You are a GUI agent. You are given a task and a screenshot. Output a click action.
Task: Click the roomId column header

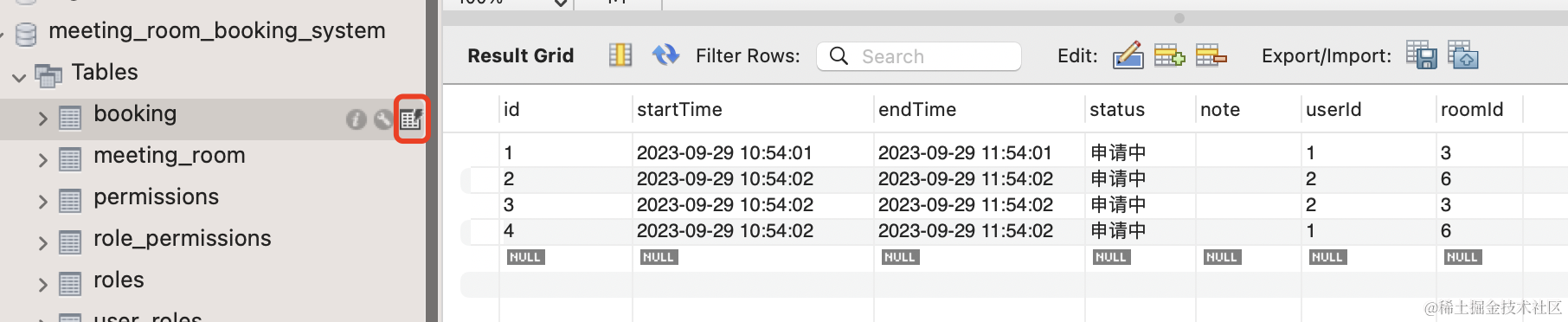pyautogui.click(x=1471, y=110)
